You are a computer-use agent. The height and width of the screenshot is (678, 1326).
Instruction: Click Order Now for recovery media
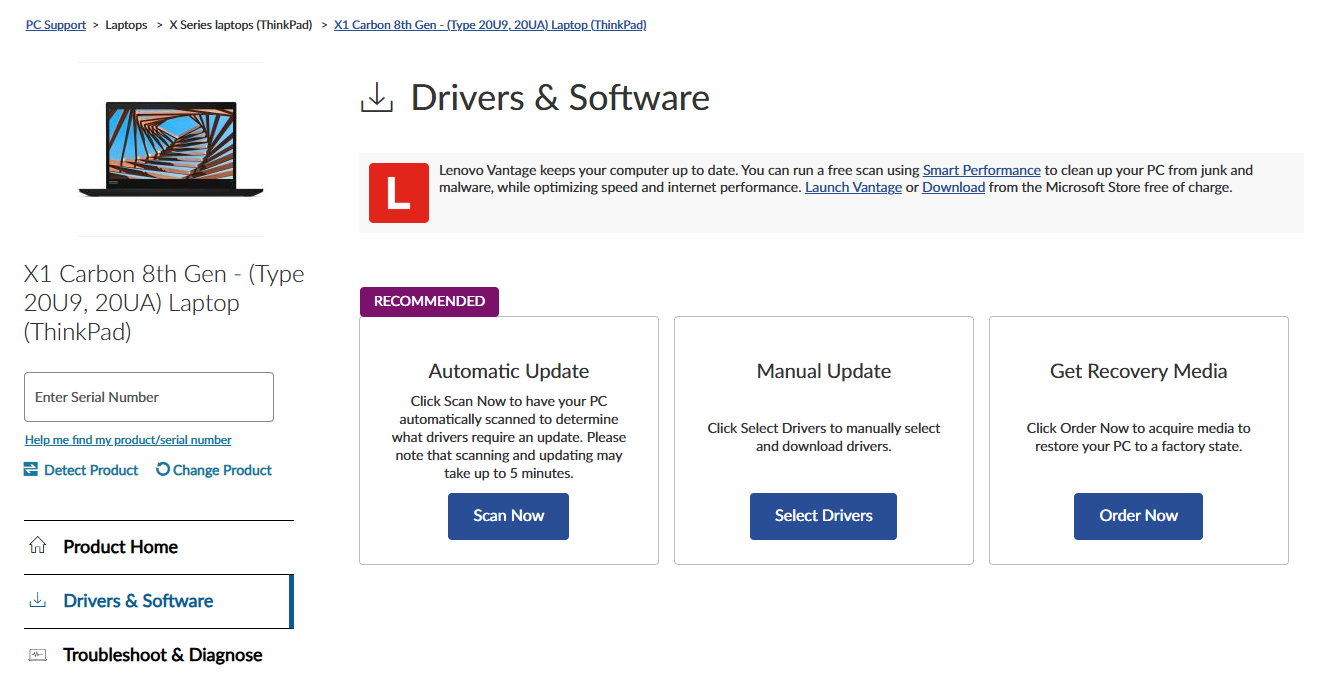(x=1138, y=516)
